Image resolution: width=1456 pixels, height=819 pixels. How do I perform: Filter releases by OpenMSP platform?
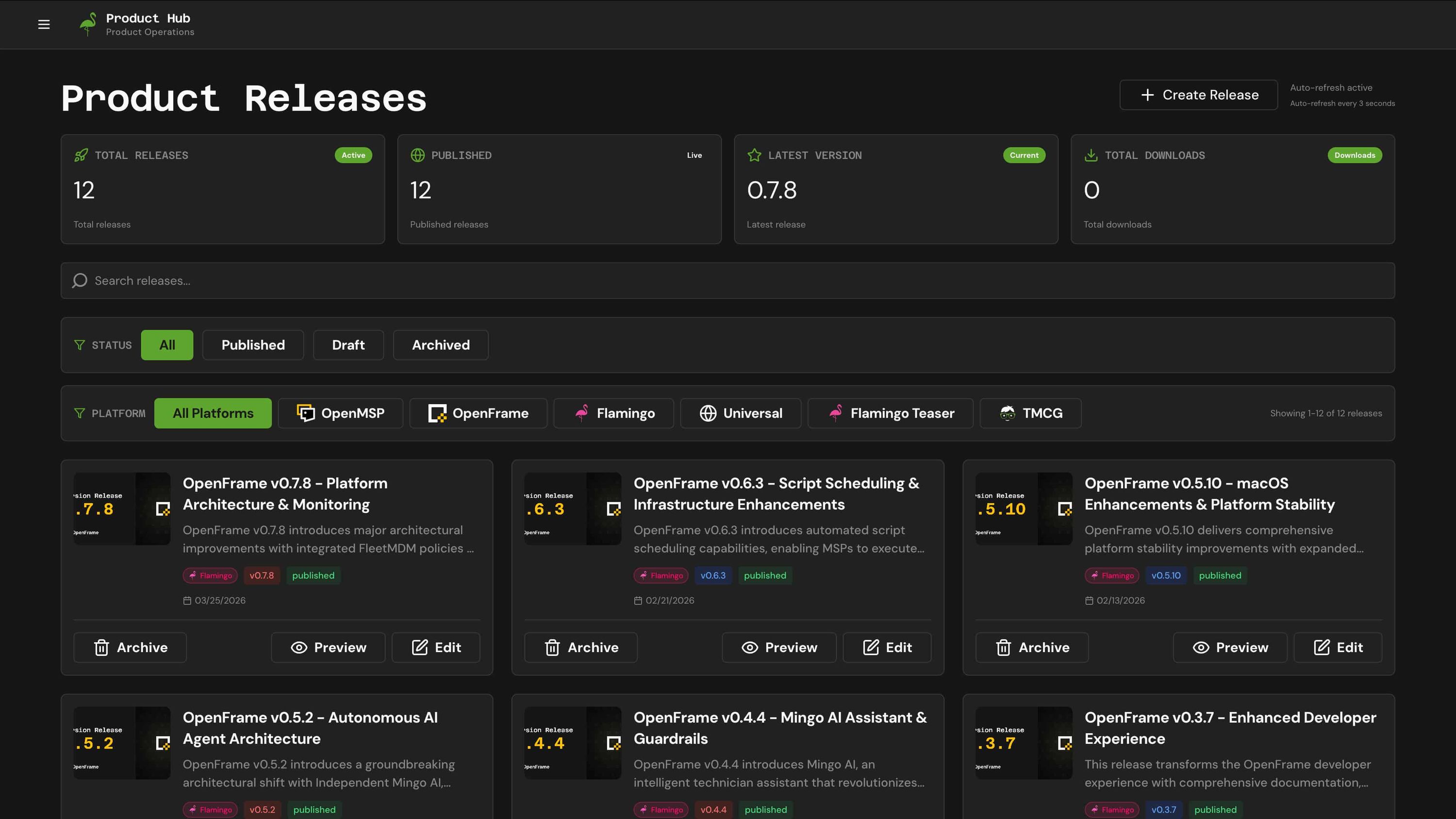340,414
